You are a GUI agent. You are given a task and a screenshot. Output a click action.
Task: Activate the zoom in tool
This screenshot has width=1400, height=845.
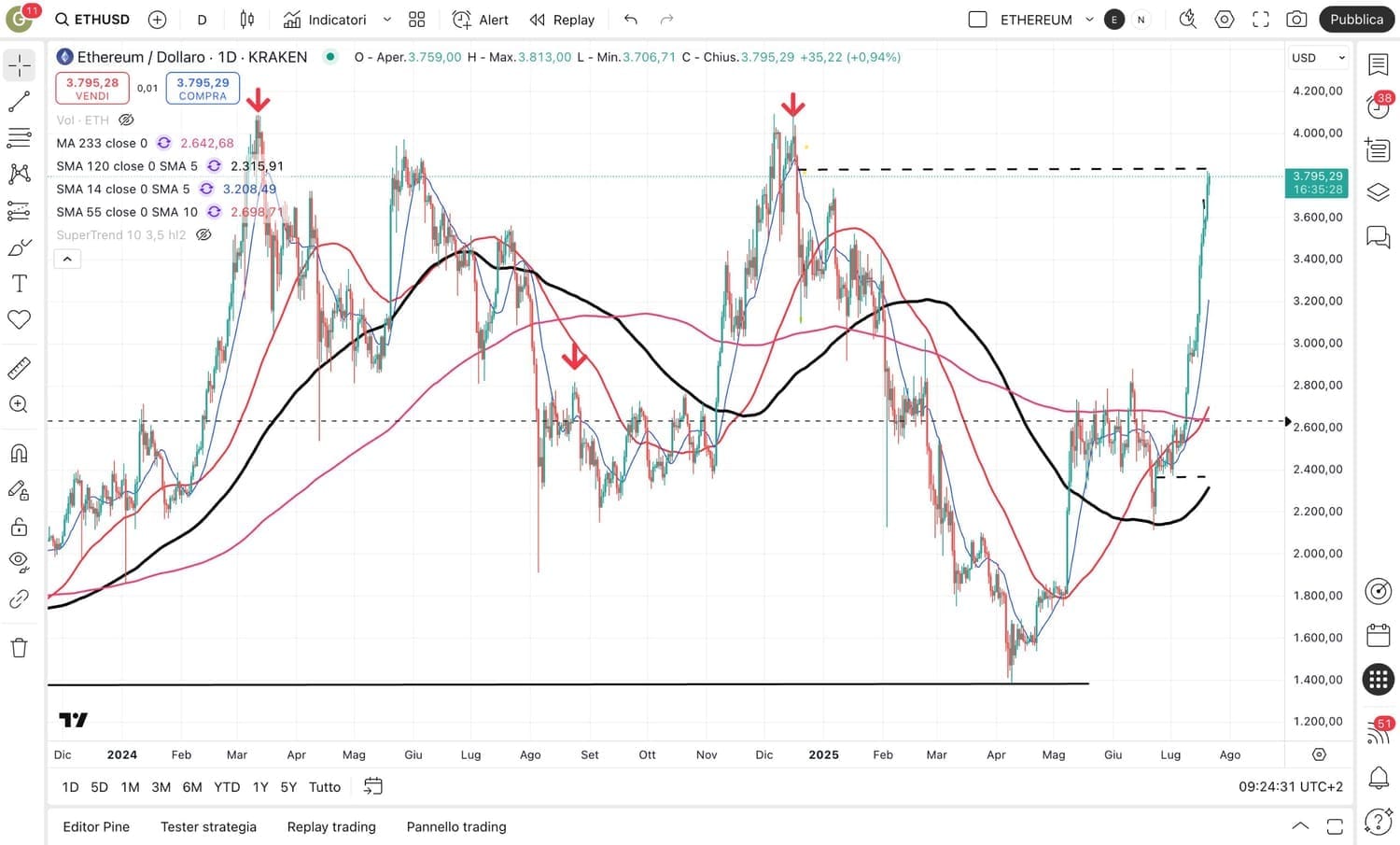point(20,405)
